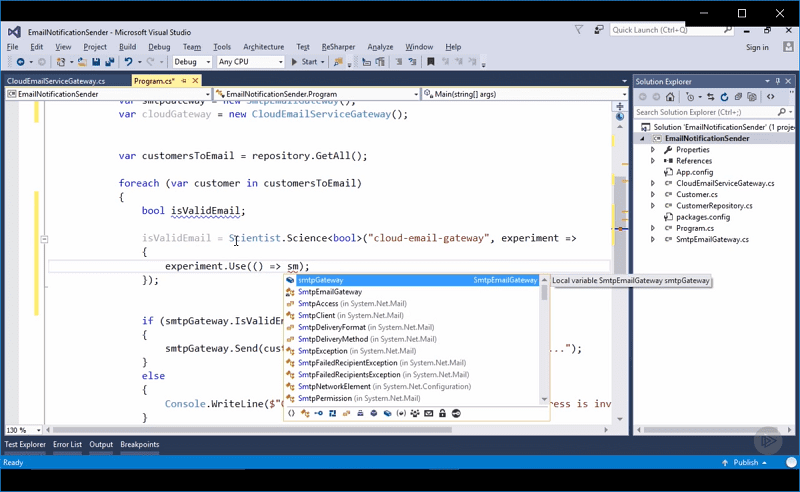Expand the References node in Solution Explorer

click(653, 161)
